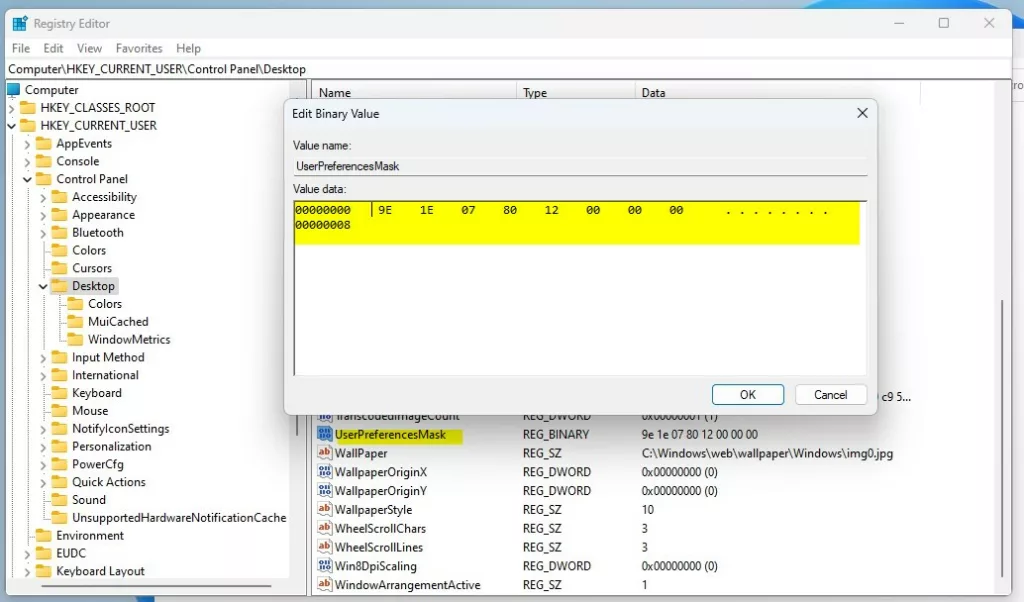Click the string icon beside WheelScrollChars
This screenshot has width=1024, height=602.
coord(325,528)
